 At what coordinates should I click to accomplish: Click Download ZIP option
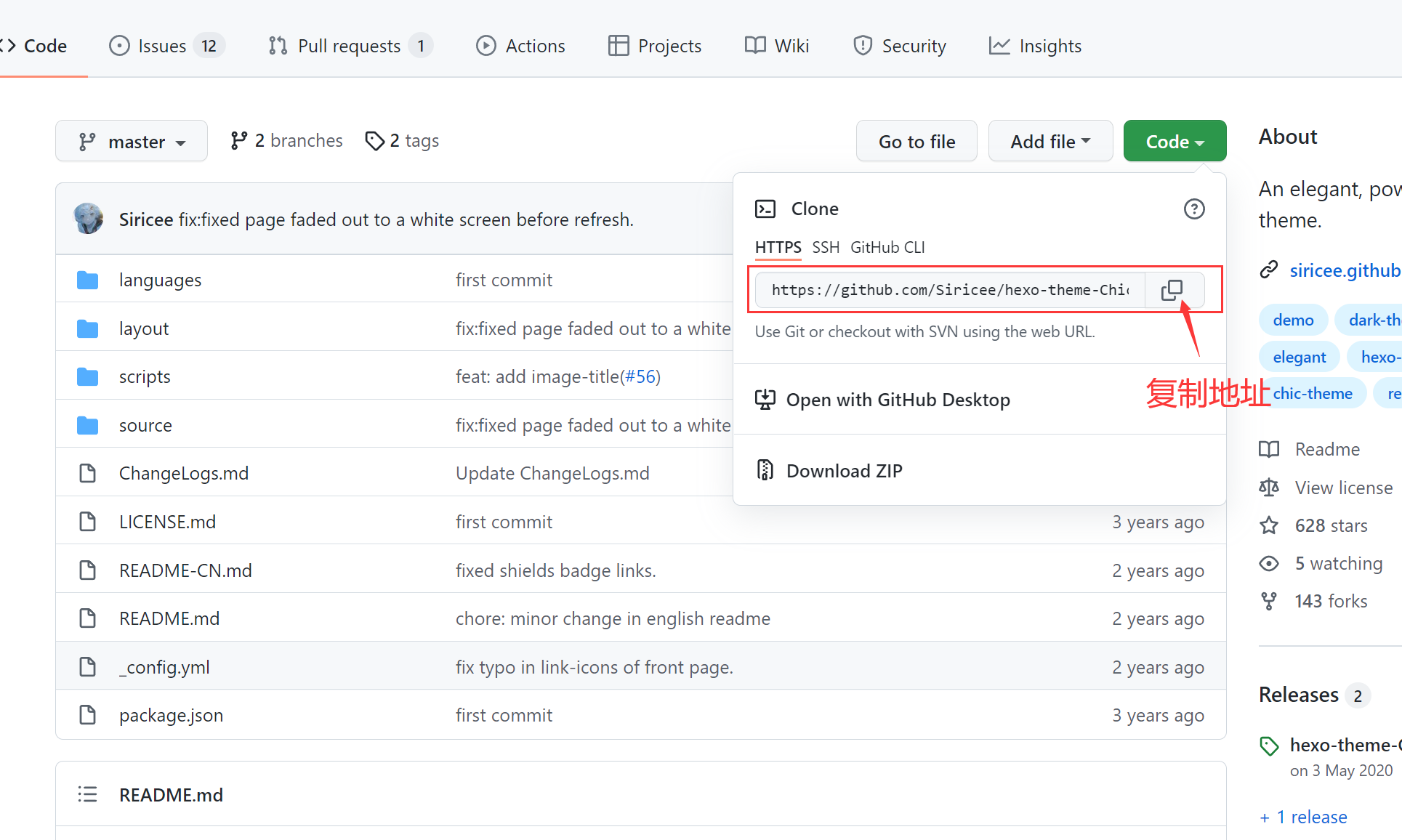click(843, 470)
